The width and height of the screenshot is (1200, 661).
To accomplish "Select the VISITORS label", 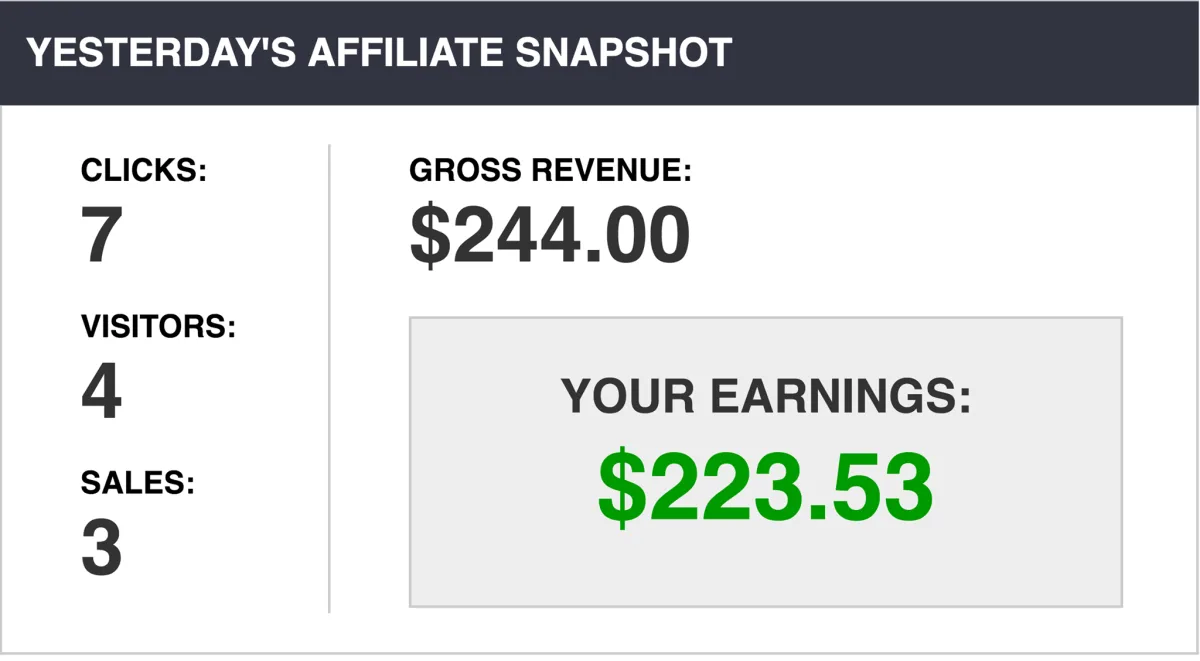I will coord(158,327).
